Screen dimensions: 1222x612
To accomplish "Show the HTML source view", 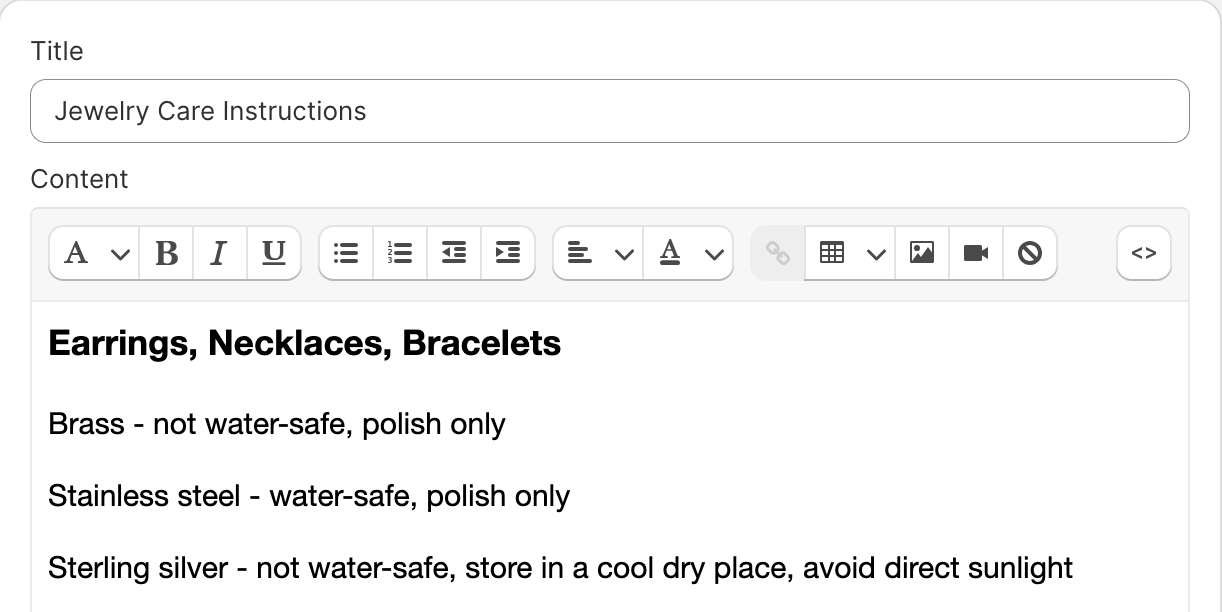I will coord(1144,253).
